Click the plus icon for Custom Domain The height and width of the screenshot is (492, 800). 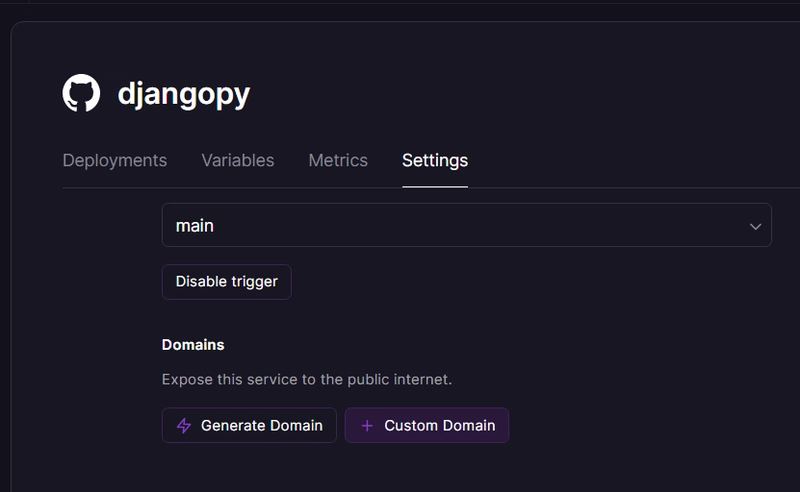tap(367, 425)
